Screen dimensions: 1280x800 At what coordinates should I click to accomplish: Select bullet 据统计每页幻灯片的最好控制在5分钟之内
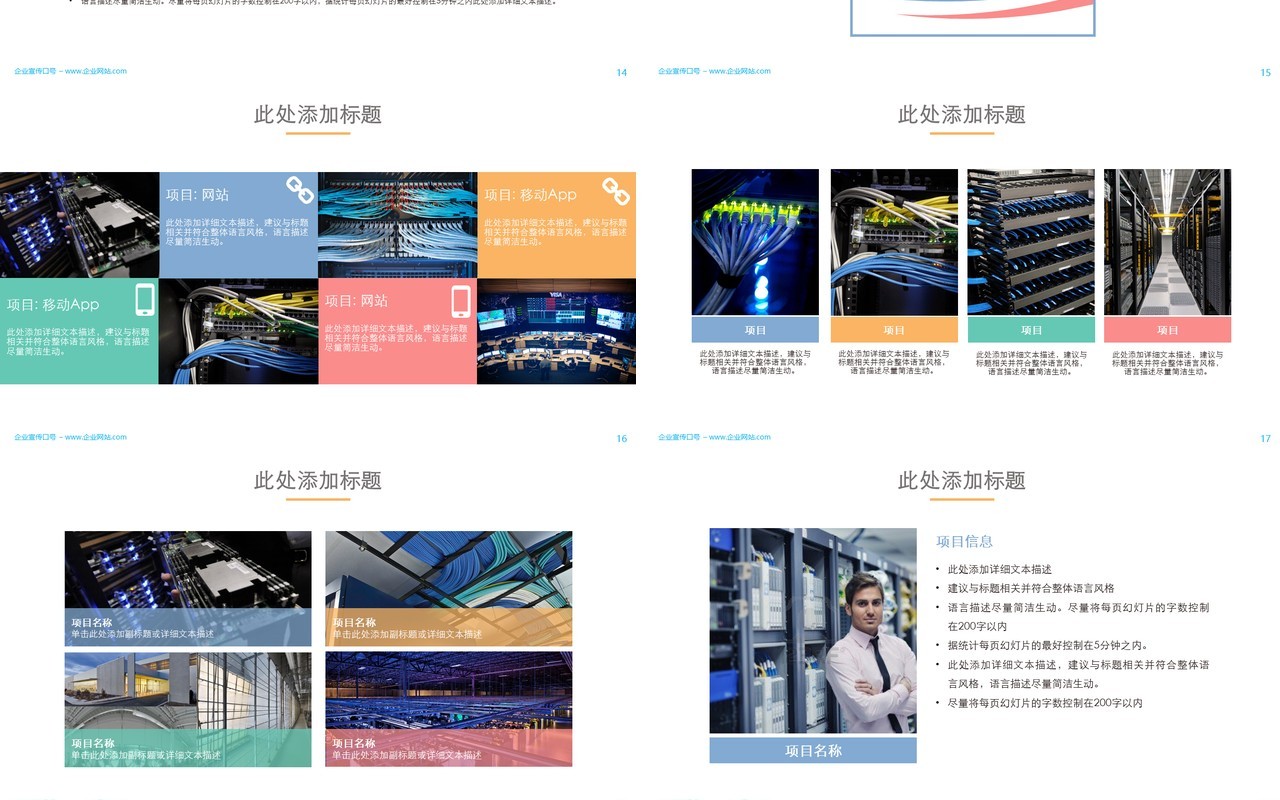(x=1048, y=646)
